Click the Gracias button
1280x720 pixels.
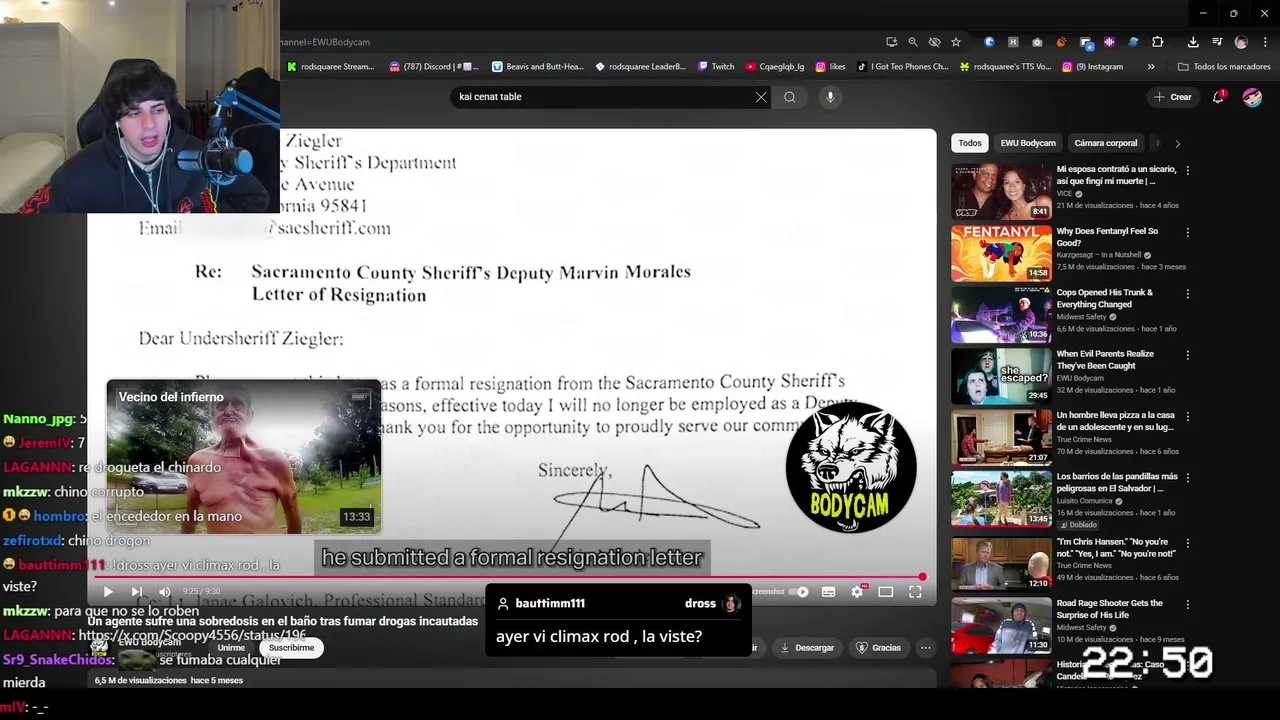(878, 648)
